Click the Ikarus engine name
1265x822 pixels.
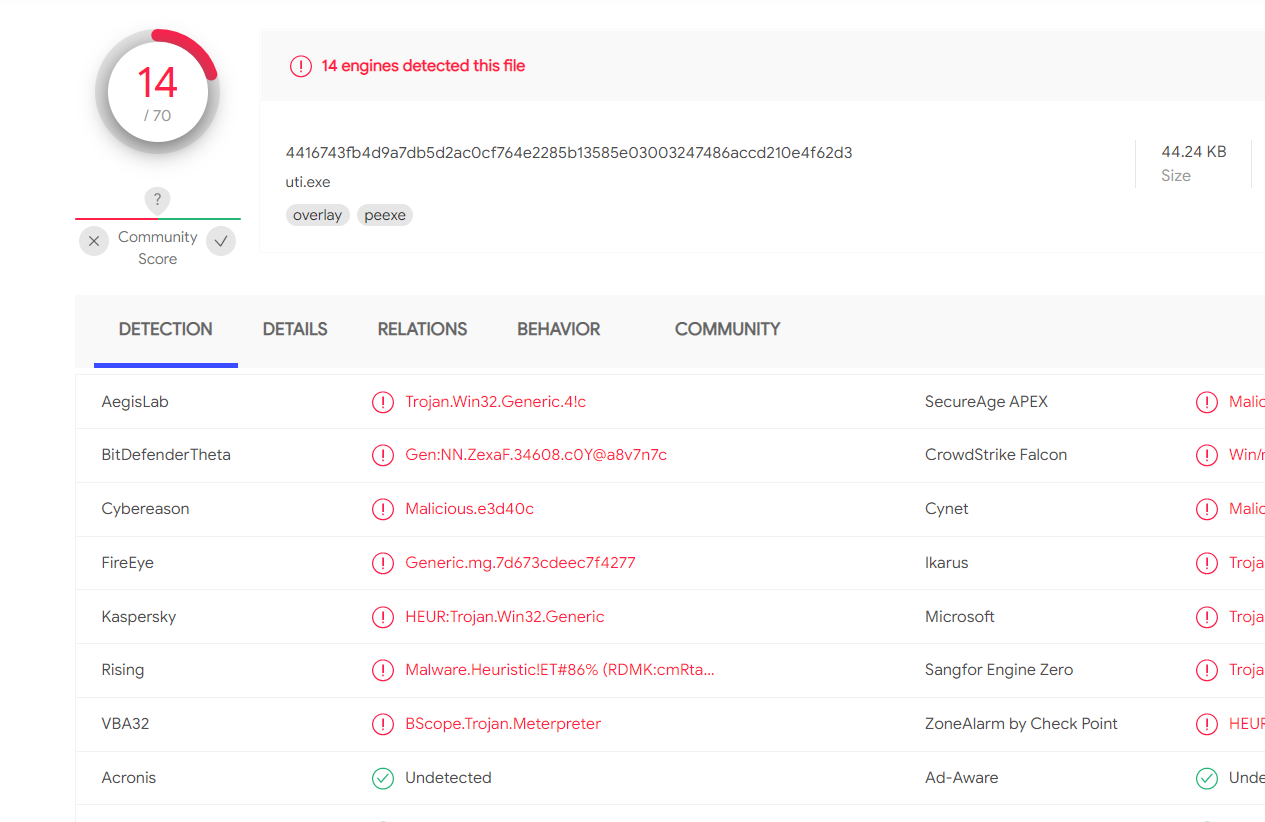pyautogui.click(x=947, y=563)
